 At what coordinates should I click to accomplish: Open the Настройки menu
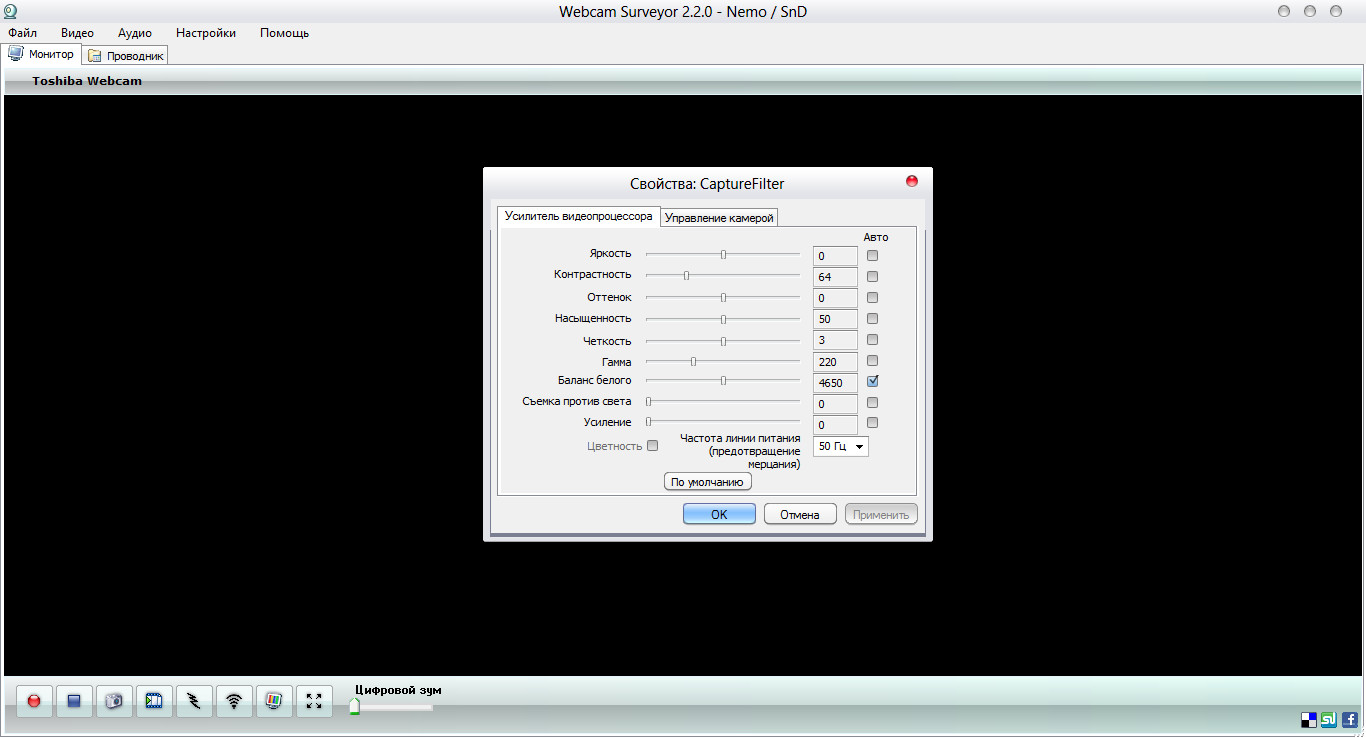[x=205, y=33]
